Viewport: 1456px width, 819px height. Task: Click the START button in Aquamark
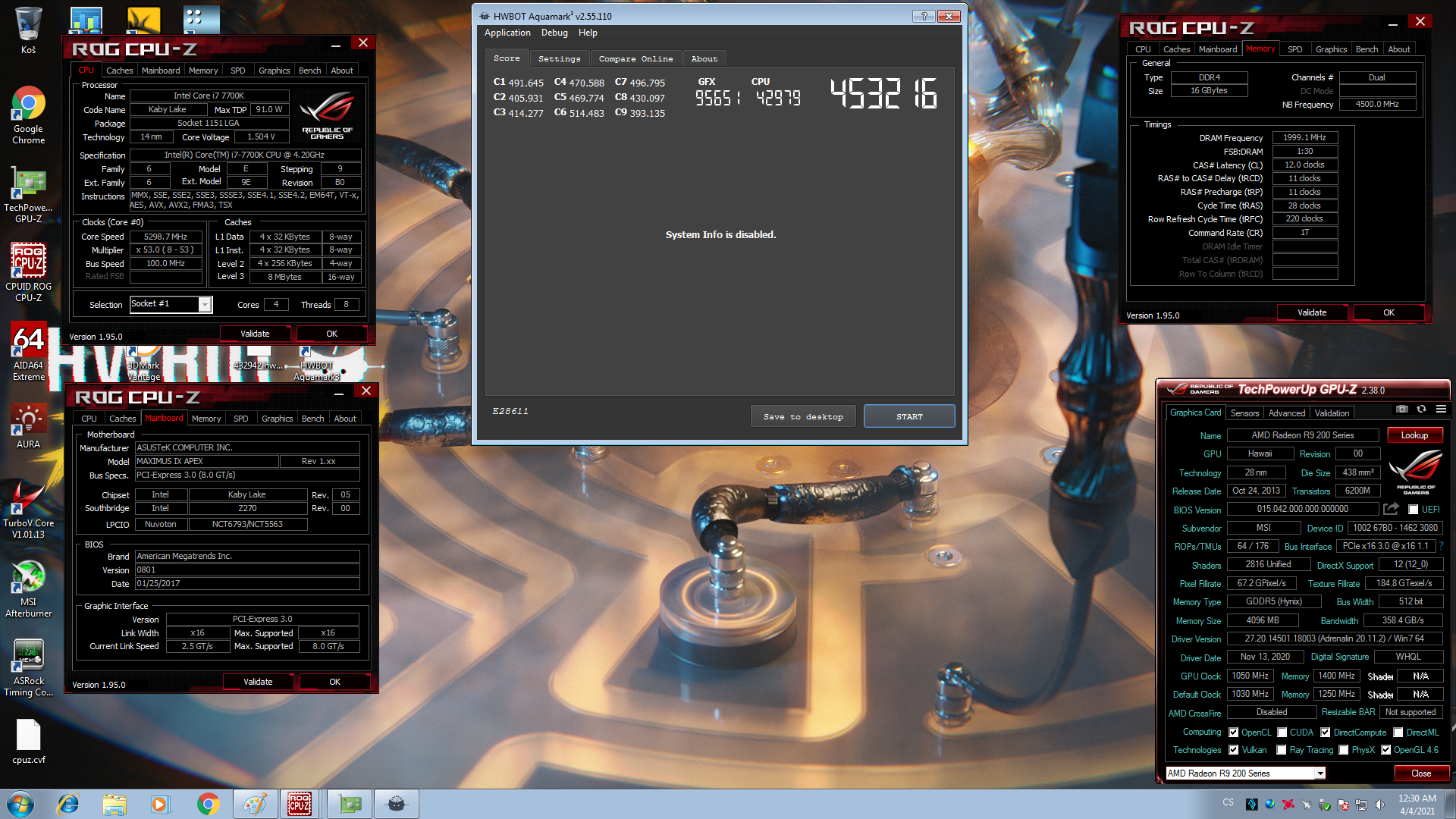tap(909, 416)
